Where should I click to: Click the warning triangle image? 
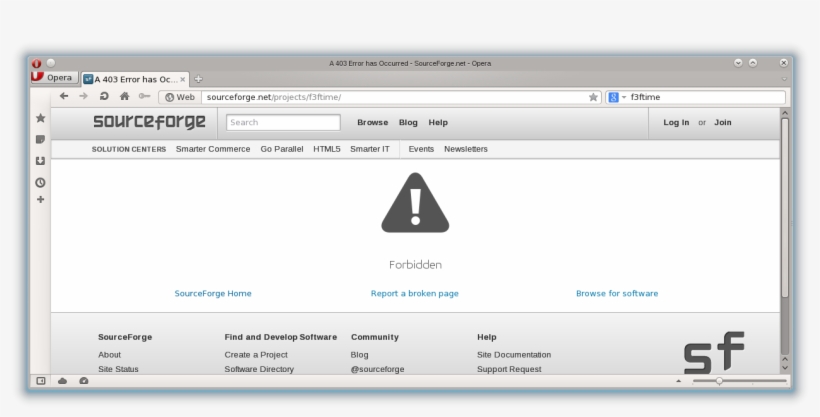coord(415,203)
